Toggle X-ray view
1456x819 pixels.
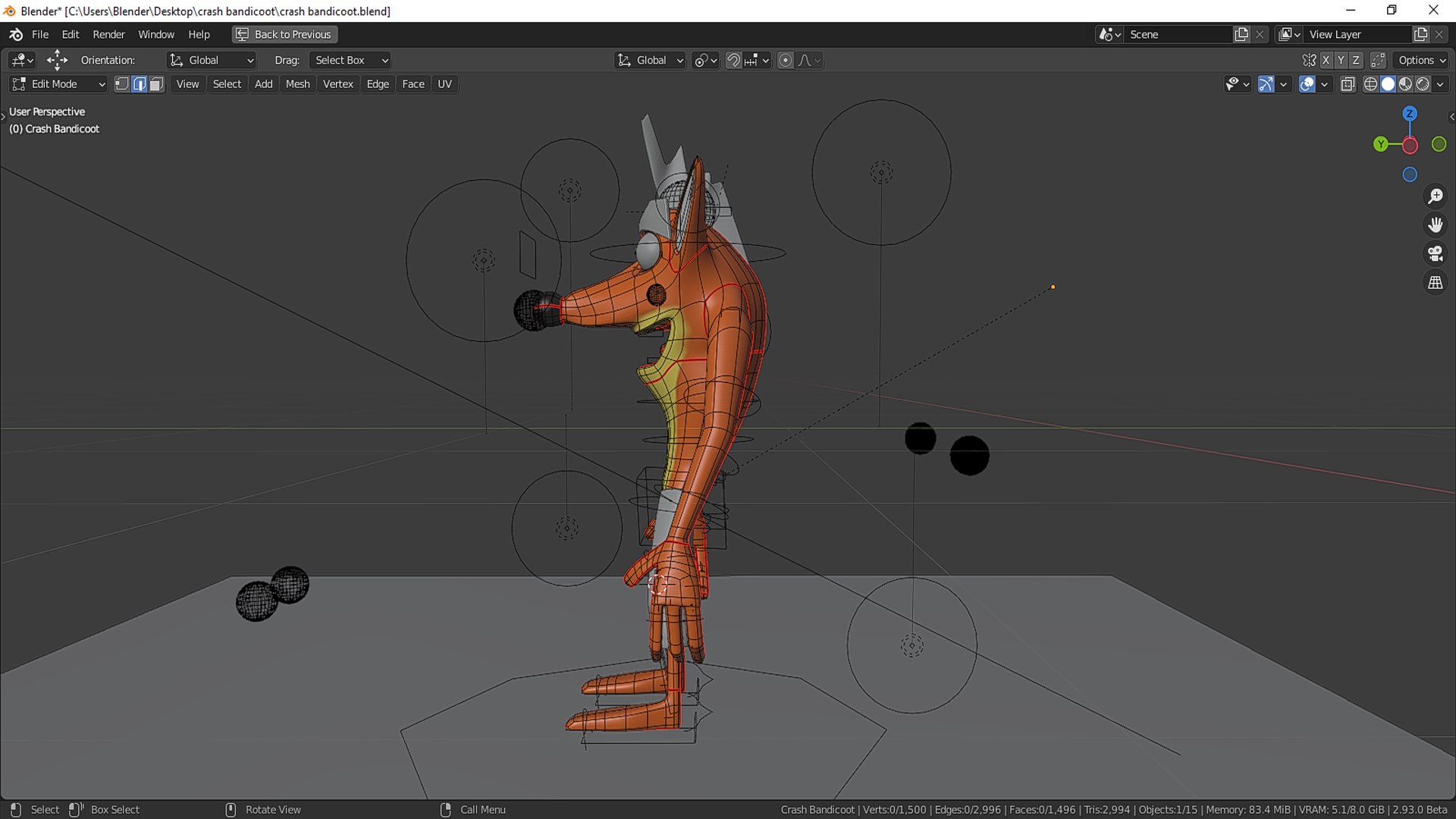point(1348,84)
